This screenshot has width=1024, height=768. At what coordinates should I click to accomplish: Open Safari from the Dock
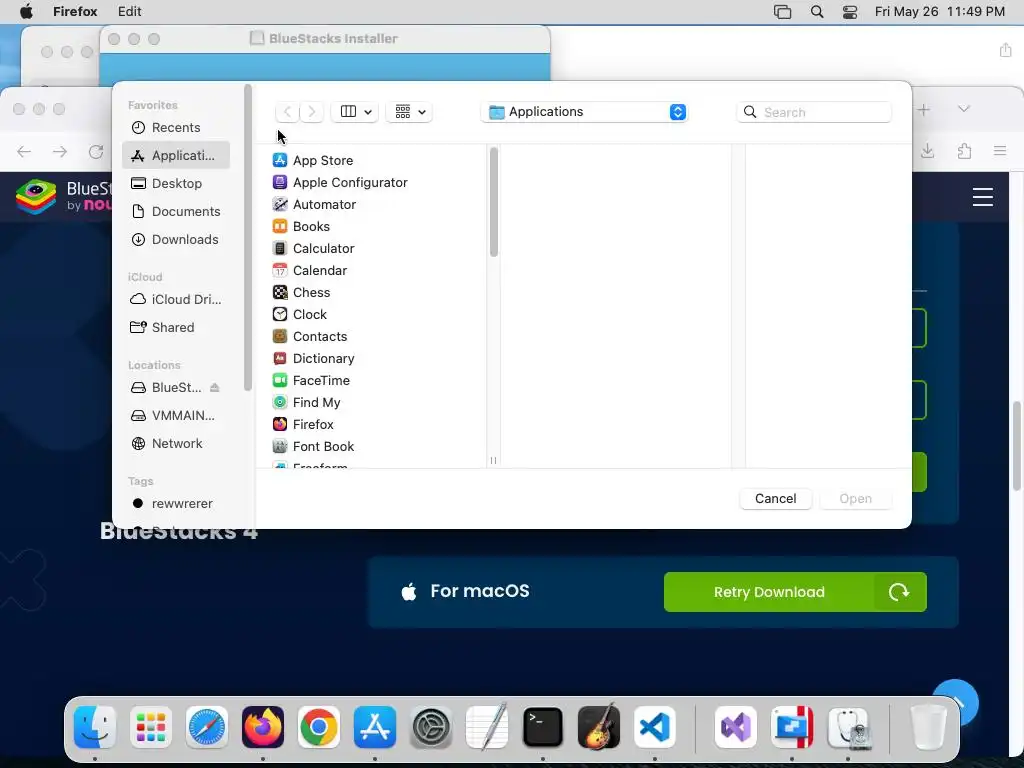207,727
